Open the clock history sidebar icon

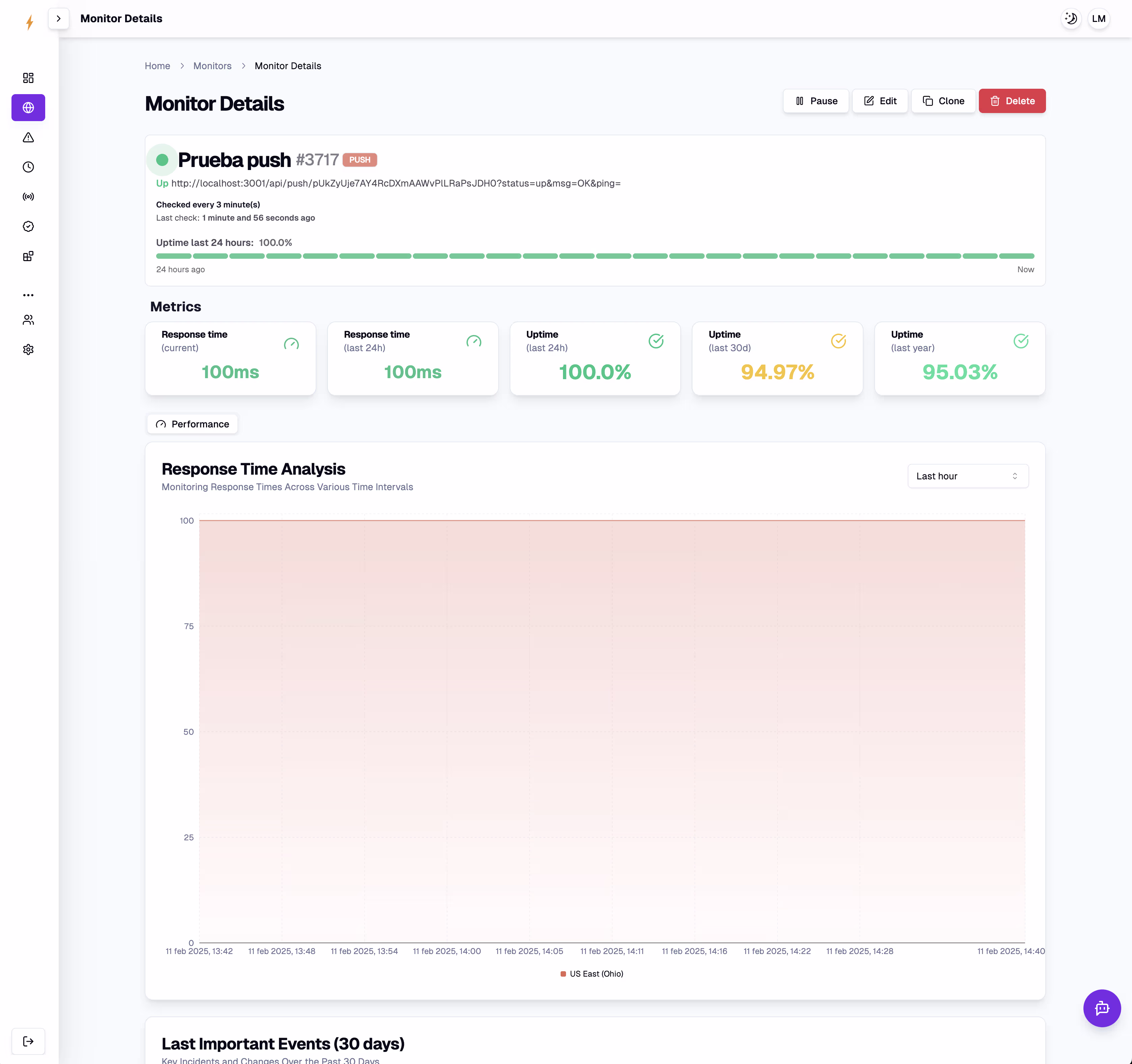click(x=28, y=167)
